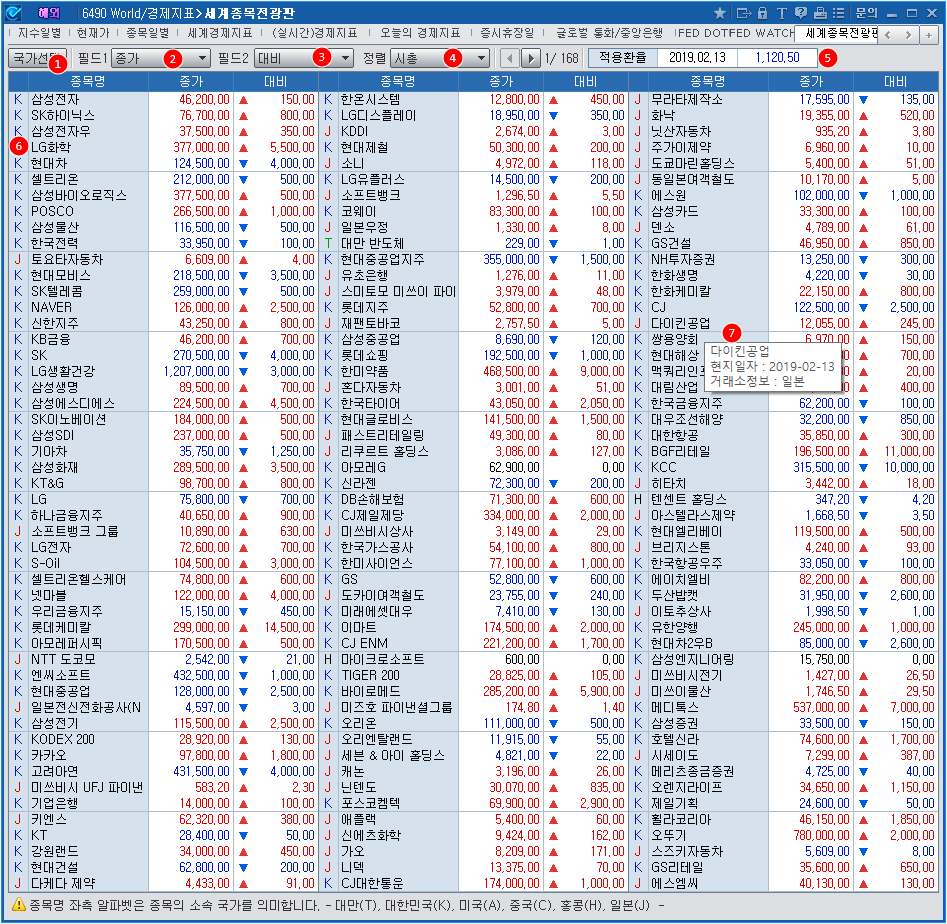Select the SK하이닉스 row
The width and height of the screenshot is (947, 924).
pyautogui.click(x=163, y=115)
